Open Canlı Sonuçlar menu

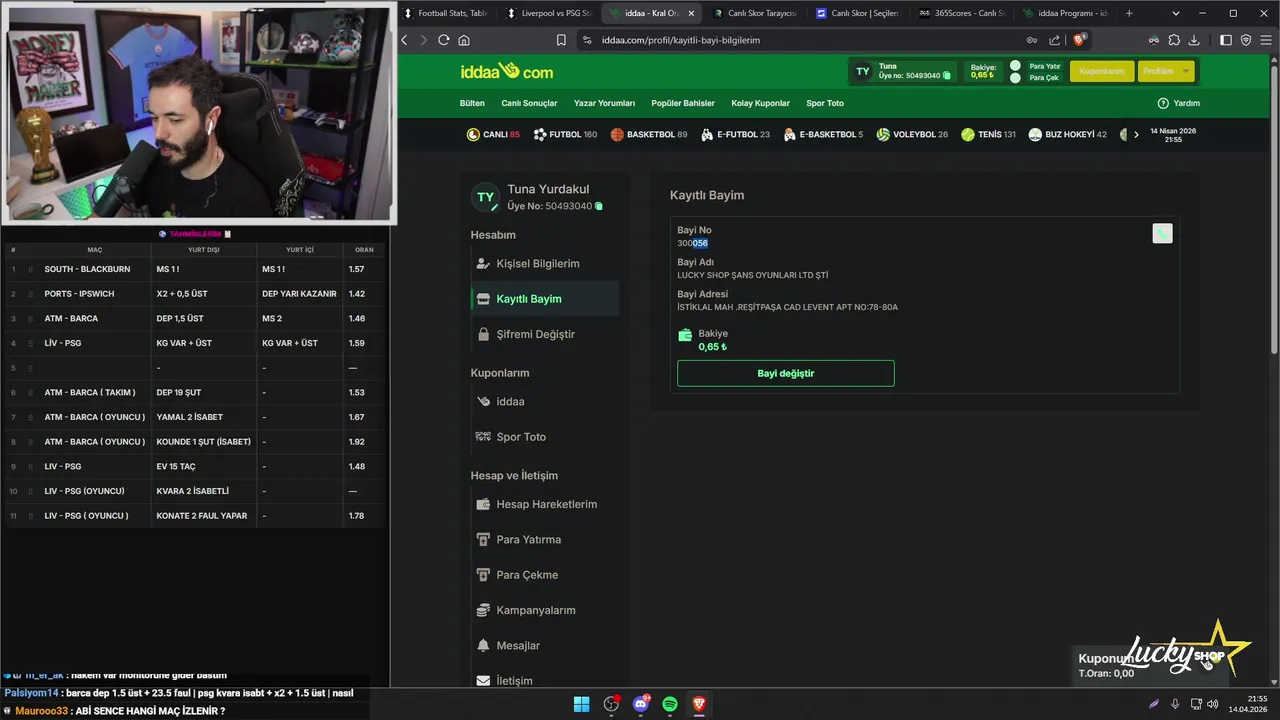[x=529, y=103]
